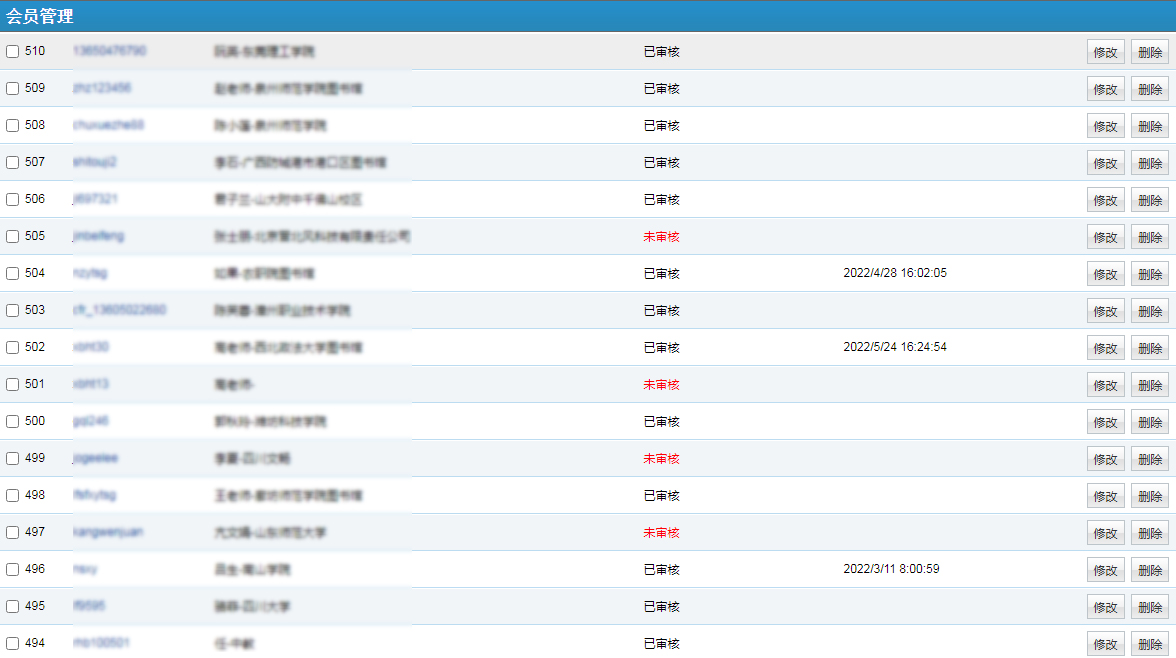
Task: Edit member 505 using 修改 button
Action: 1105,237
